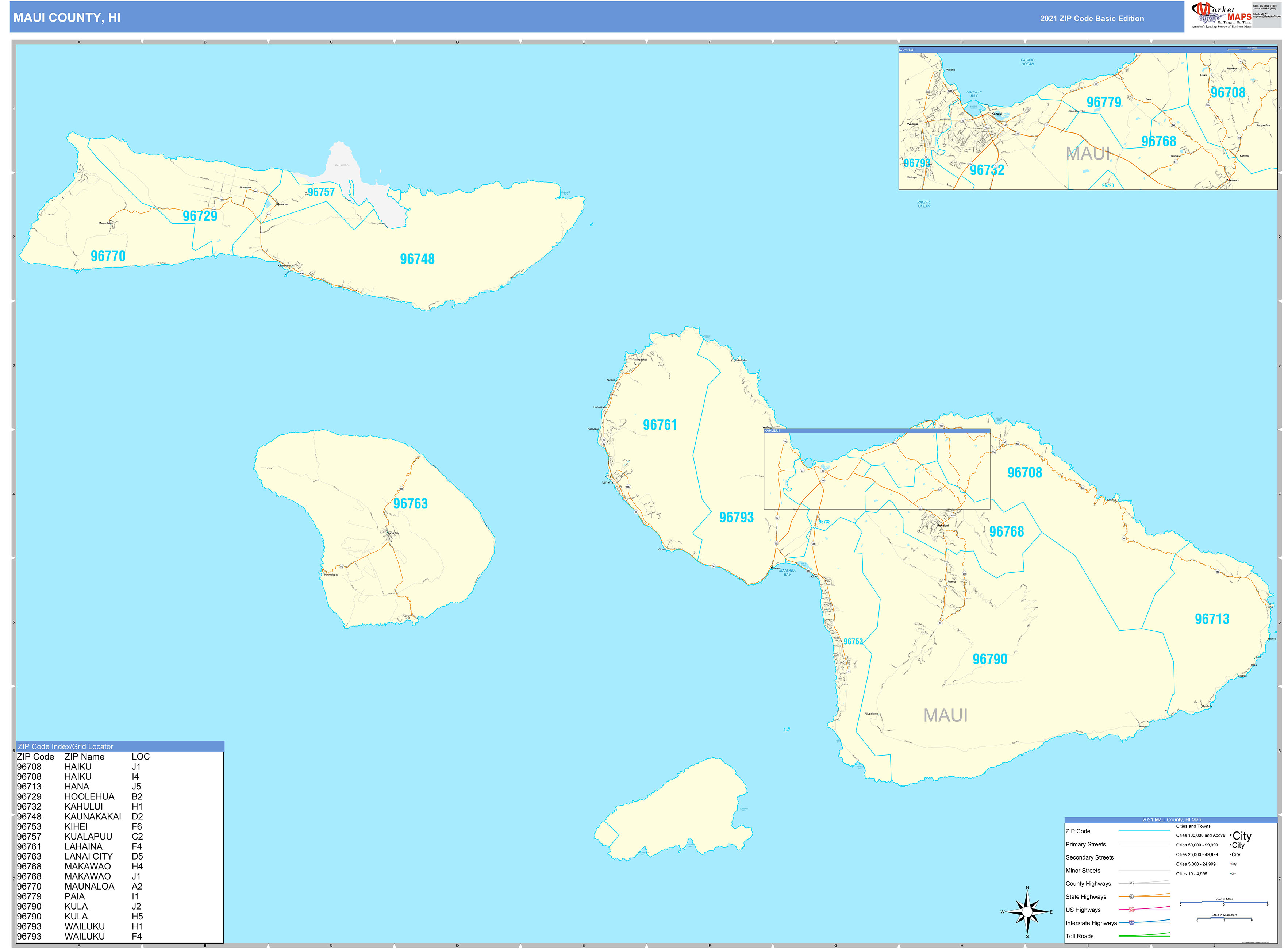Click the 96761 Lahaina ZIP label
This screenshot has width=1288, height=949.
(660, 425)
